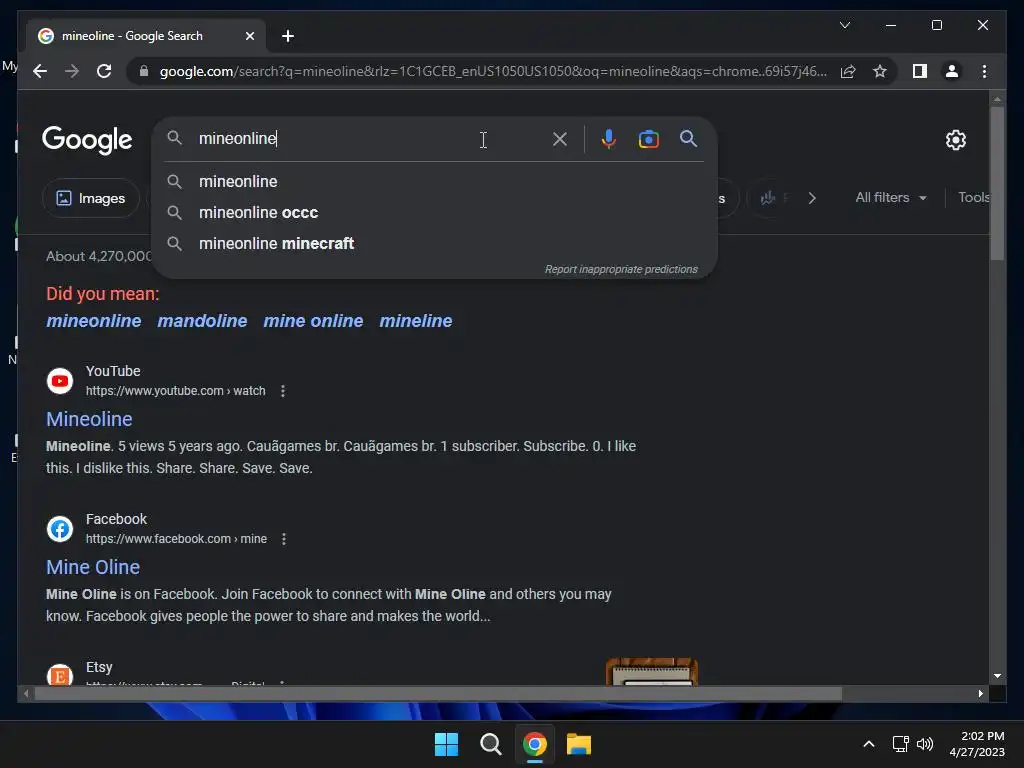Open the Etsy result thumbnail
This screenshot has width=1024, height=768.
click(x=652, y=672)
